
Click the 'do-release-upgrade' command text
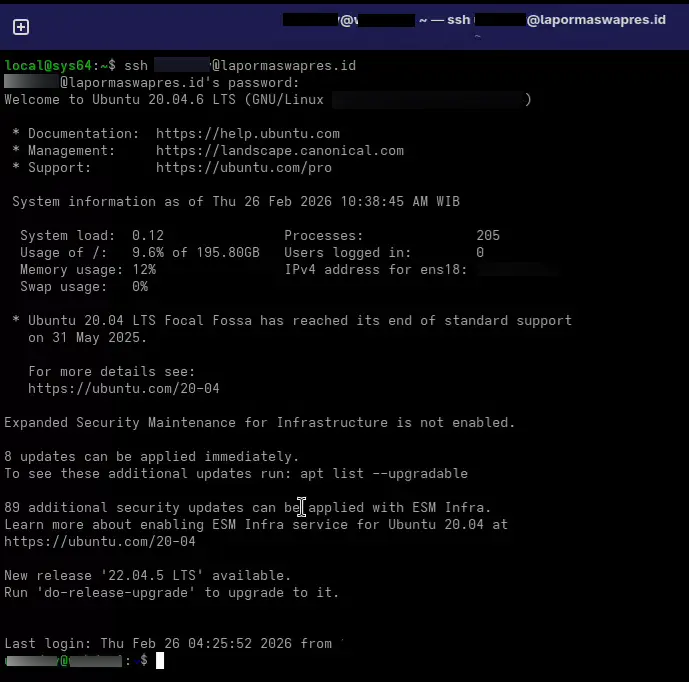pos(116,593)
